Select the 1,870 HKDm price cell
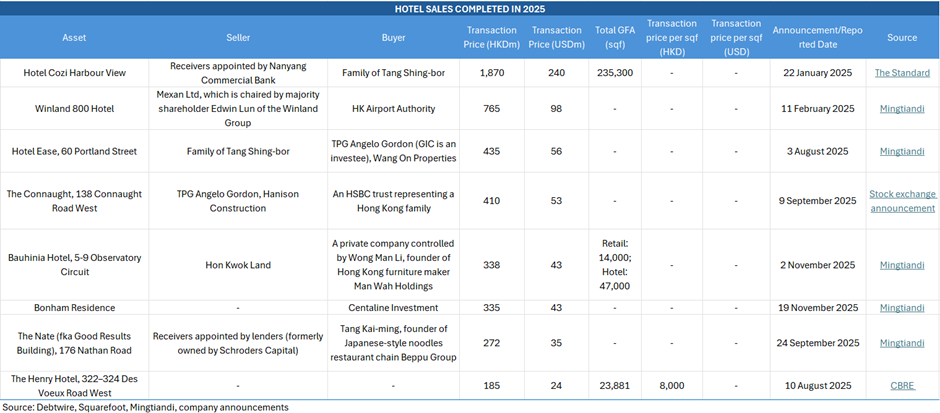The image size is (940, 413). [492, 73]
